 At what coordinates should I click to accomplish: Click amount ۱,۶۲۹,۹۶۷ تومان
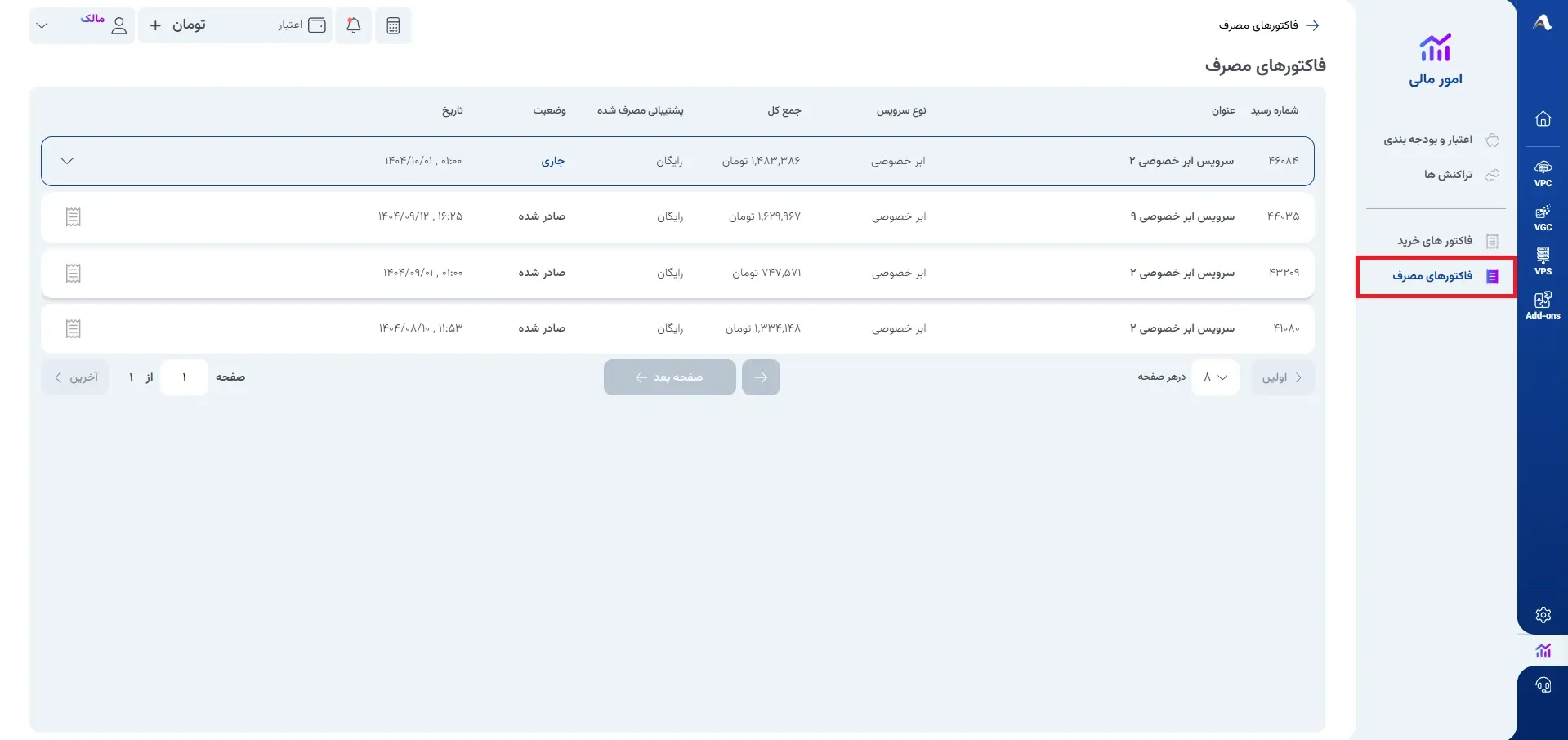point(765,216)
